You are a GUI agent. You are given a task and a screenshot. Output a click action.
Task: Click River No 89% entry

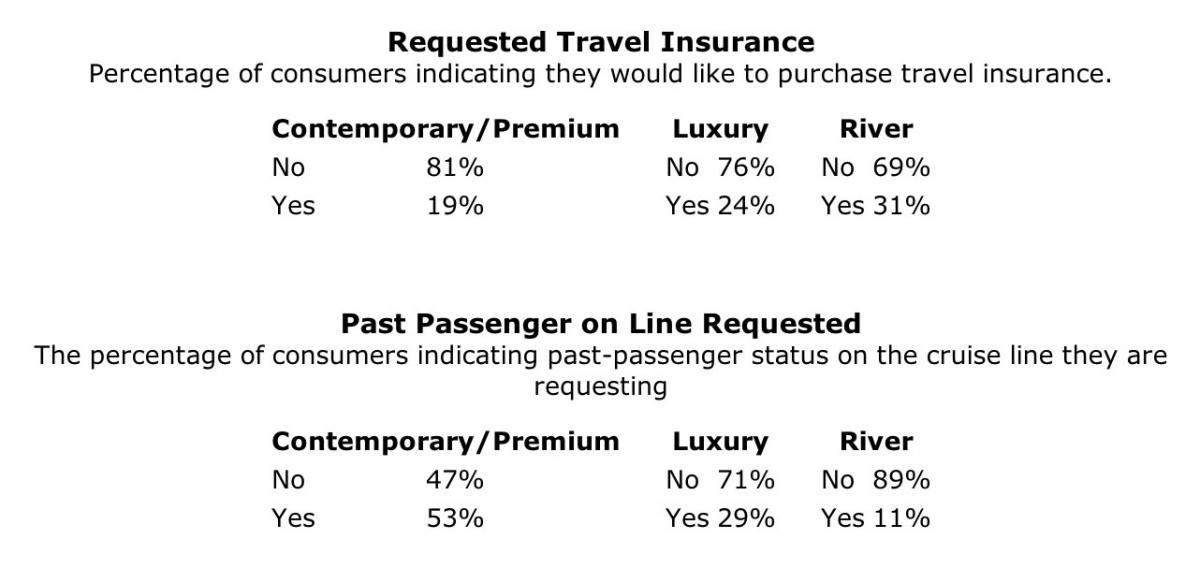[876, 480]
